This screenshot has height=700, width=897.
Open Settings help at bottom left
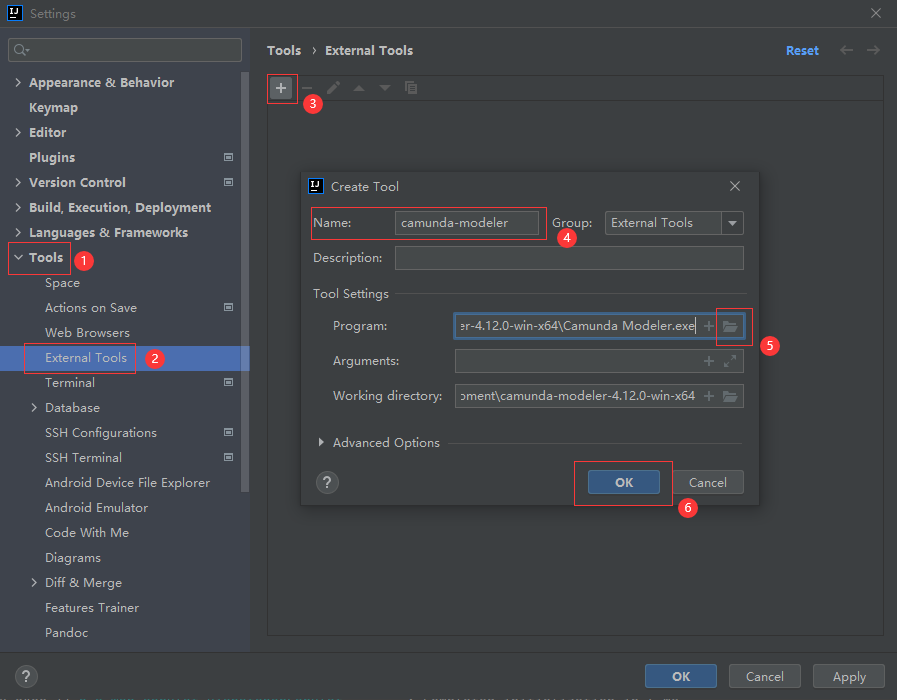pos(26,677)
